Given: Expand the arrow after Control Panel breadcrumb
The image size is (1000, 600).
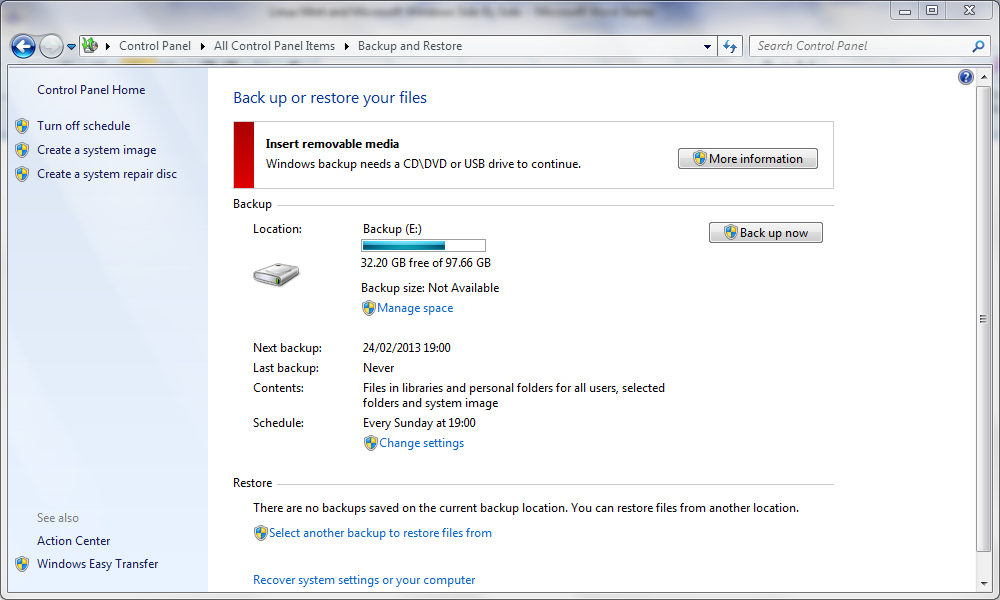Looking at the screenshot, I should 203,46.
